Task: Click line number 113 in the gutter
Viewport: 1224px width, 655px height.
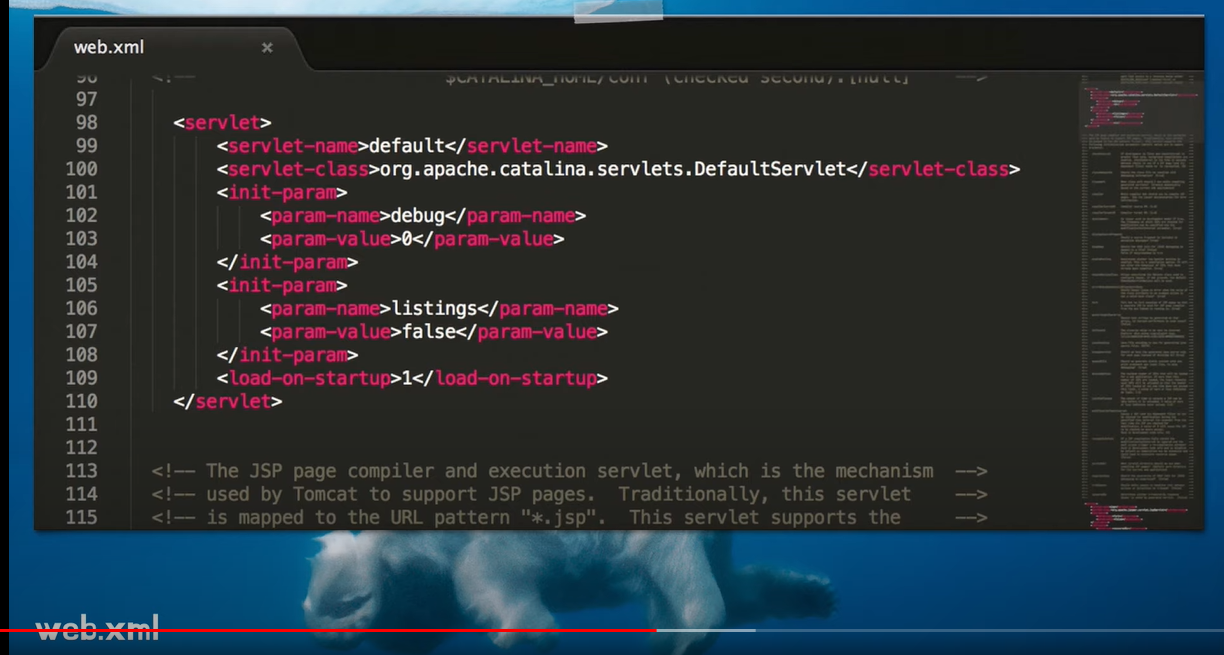Action: click(x=81, y=470)
